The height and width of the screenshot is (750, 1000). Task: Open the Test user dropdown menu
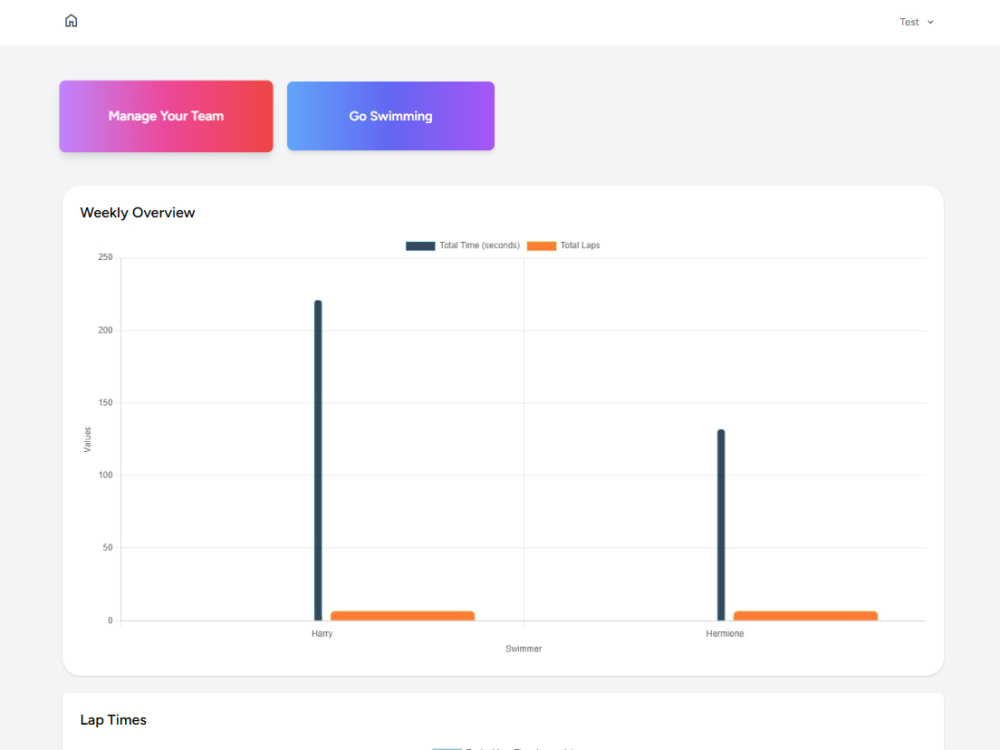[916, 22]
